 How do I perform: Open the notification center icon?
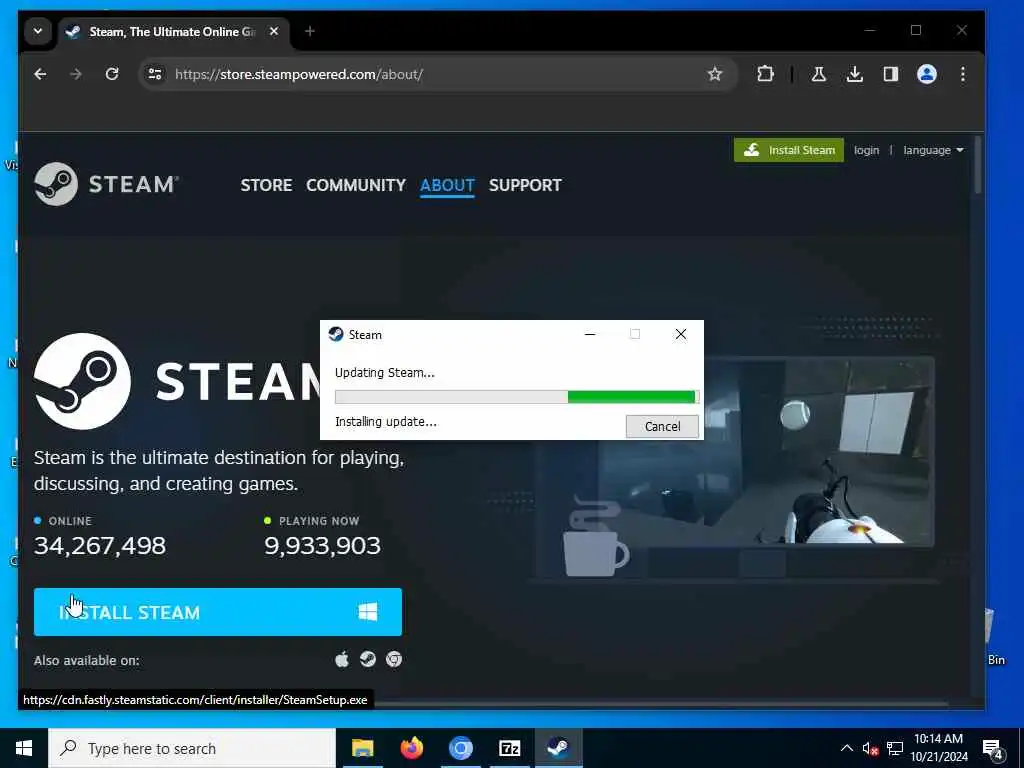[x=993, y=748]
